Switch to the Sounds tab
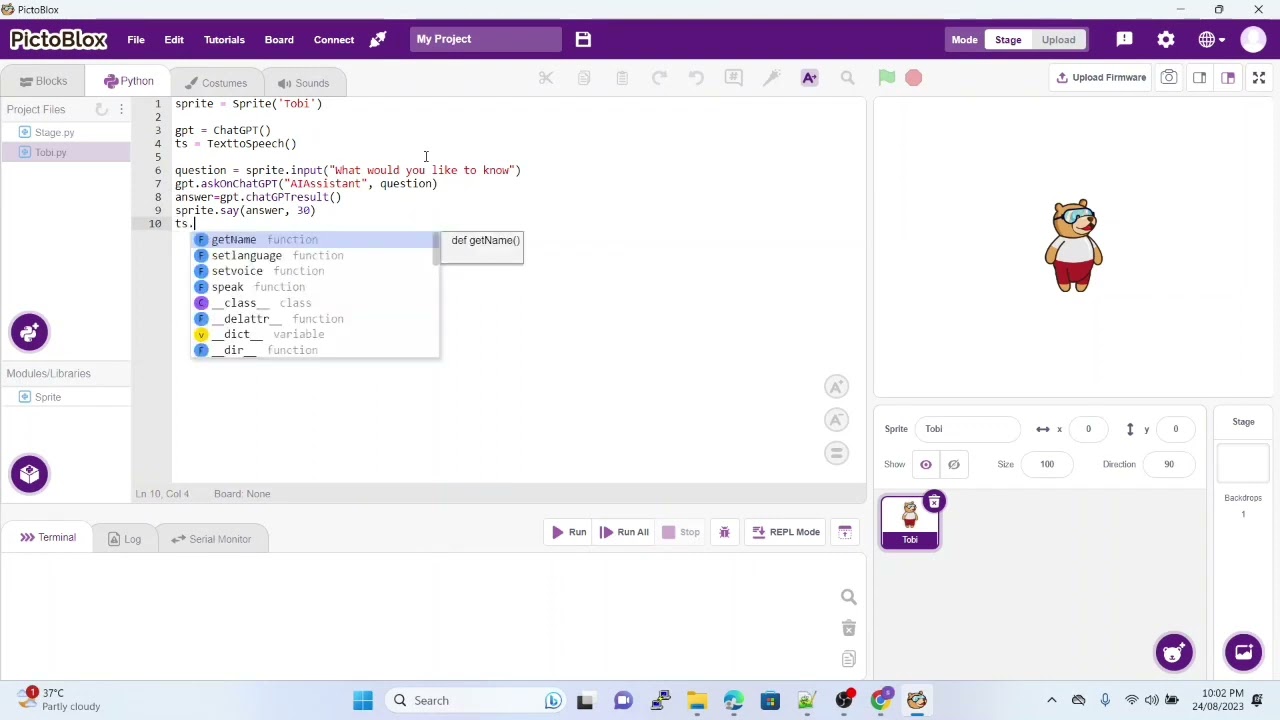This screenshot has width=1280, height=720. [x=304, y=83]
